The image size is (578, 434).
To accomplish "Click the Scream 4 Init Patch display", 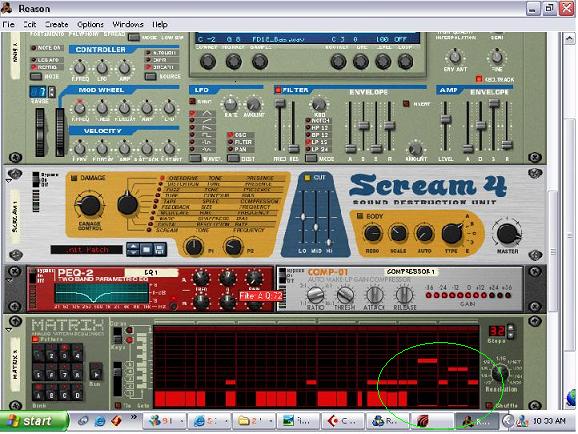I will click(x=87, y=250).
